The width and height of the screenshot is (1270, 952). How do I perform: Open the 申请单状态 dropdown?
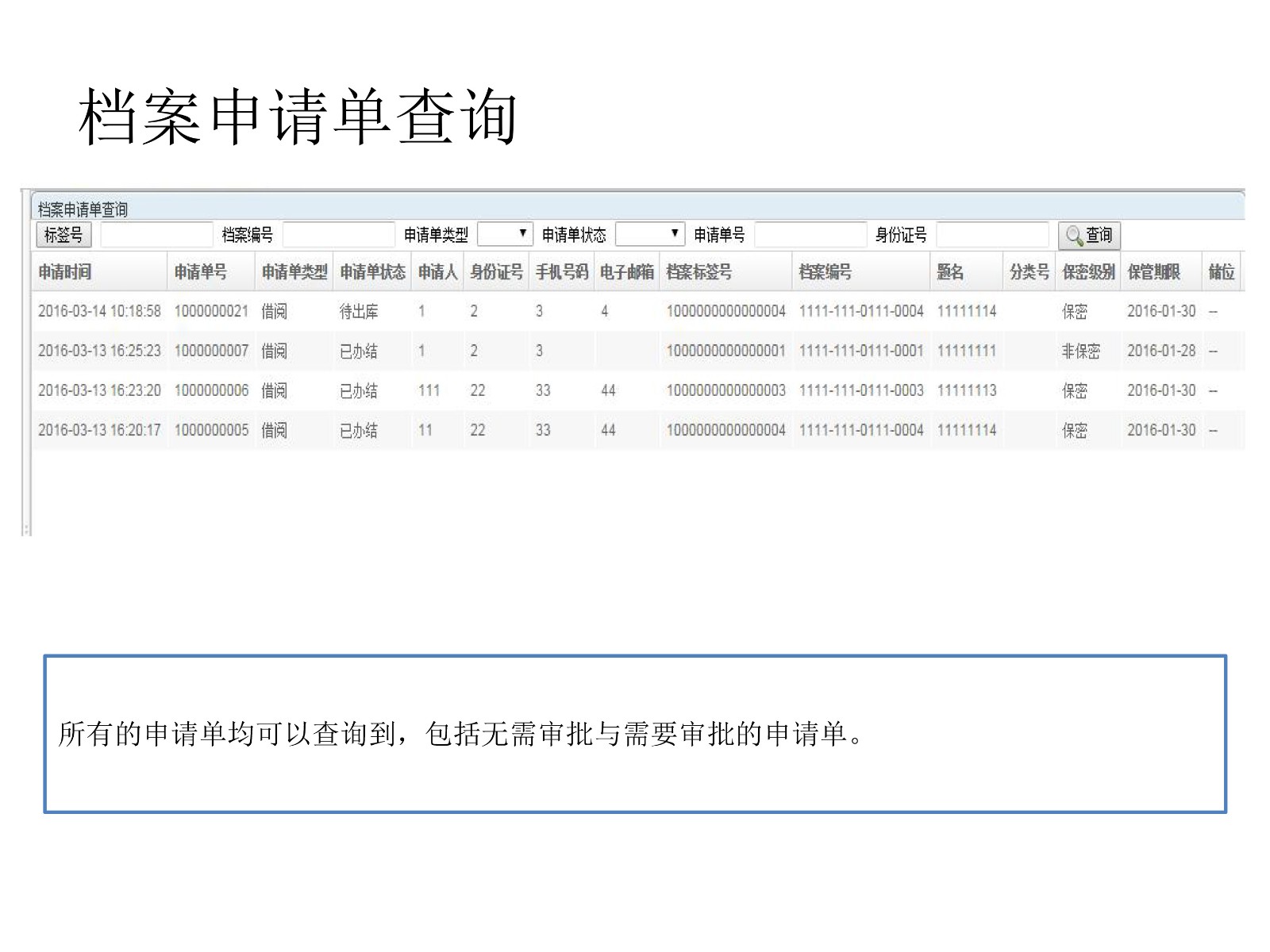pos(650,234)
